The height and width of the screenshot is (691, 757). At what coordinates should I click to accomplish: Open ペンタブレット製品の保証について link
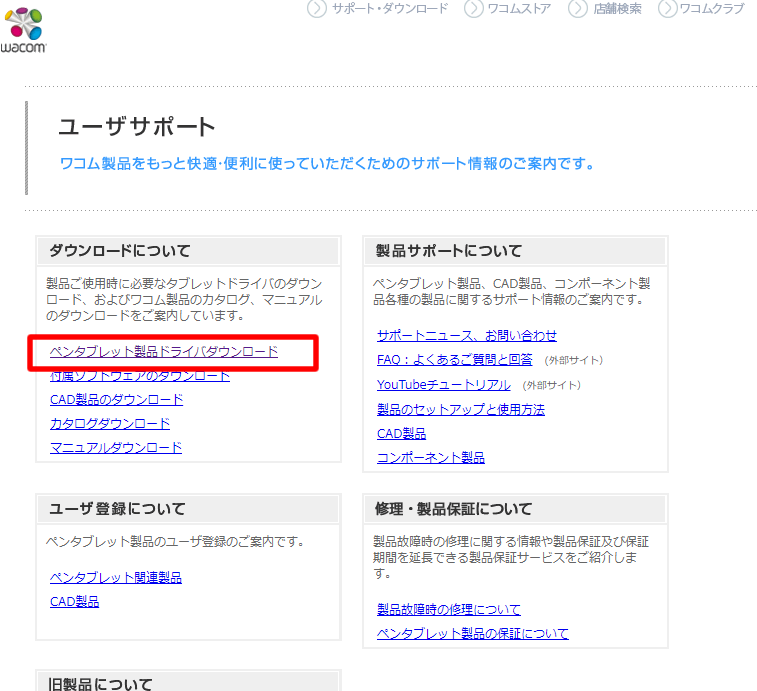click(x=473, y=634)
